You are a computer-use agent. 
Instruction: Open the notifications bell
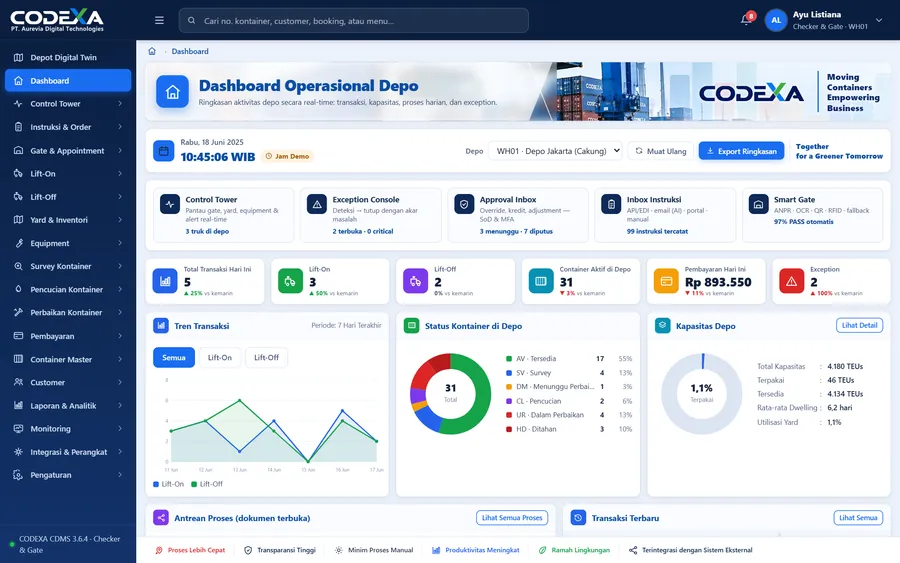746,20
